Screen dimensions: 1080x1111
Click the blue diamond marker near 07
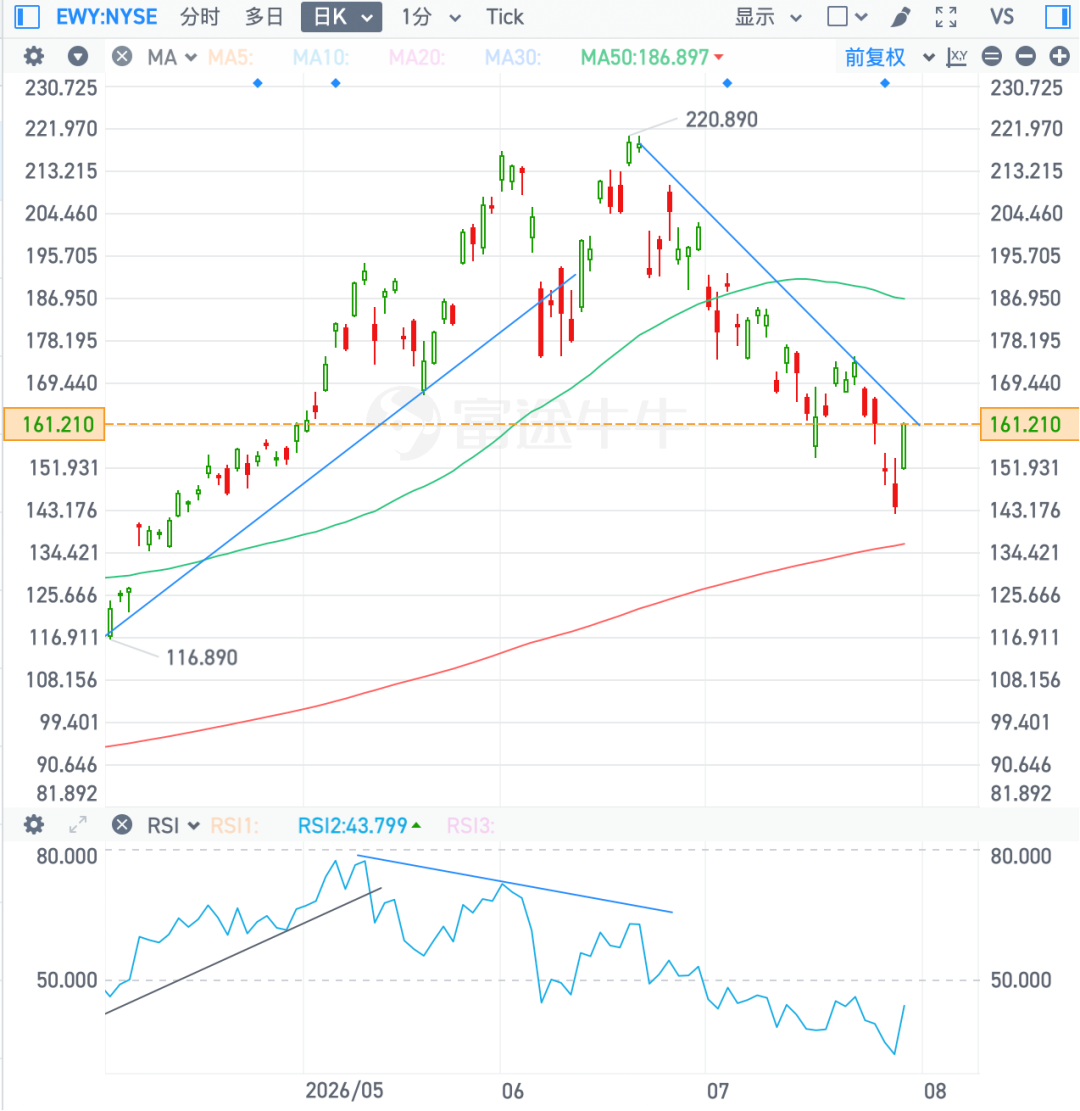727,84
